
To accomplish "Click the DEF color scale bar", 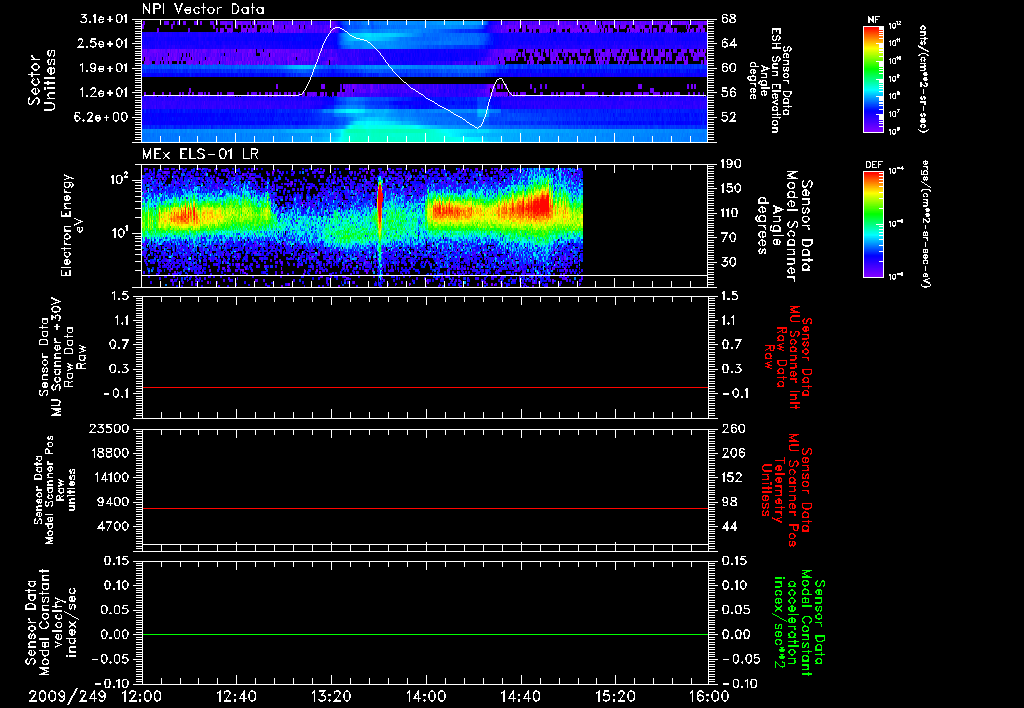I will (x=873, y=225).
